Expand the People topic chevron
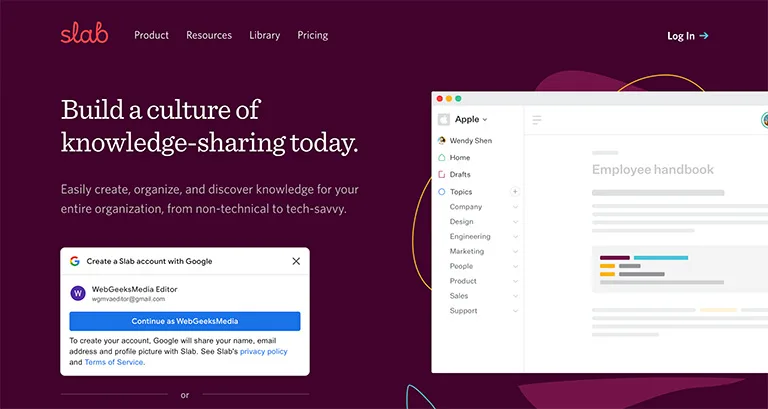This screenshot has width=768, height=409. click(x=515, y=266)
